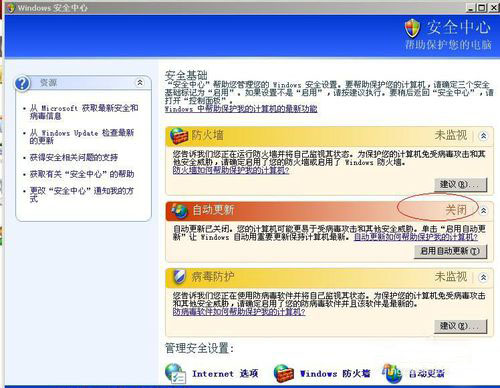Collapse the 病毒防护 section chevron

[483, 277]
